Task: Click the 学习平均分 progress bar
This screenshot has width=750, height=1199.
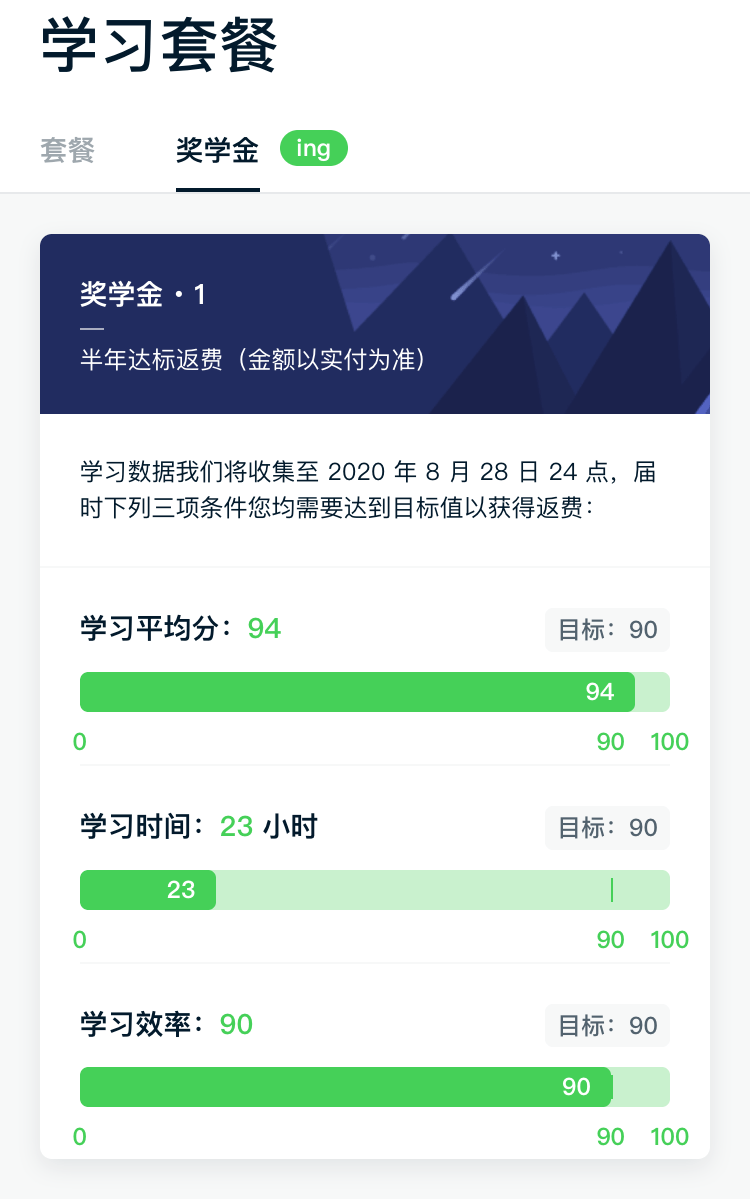Action: (375, 692)
